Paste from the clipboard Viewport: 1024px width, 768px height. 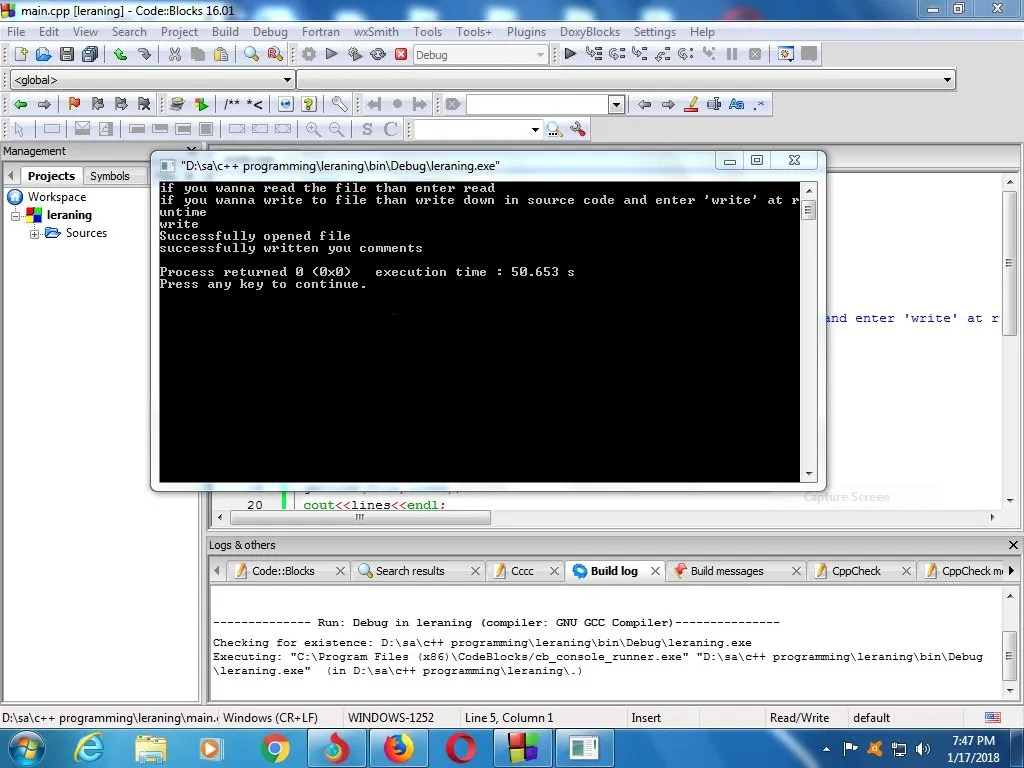pyautogui.click(x=221, y=54)
